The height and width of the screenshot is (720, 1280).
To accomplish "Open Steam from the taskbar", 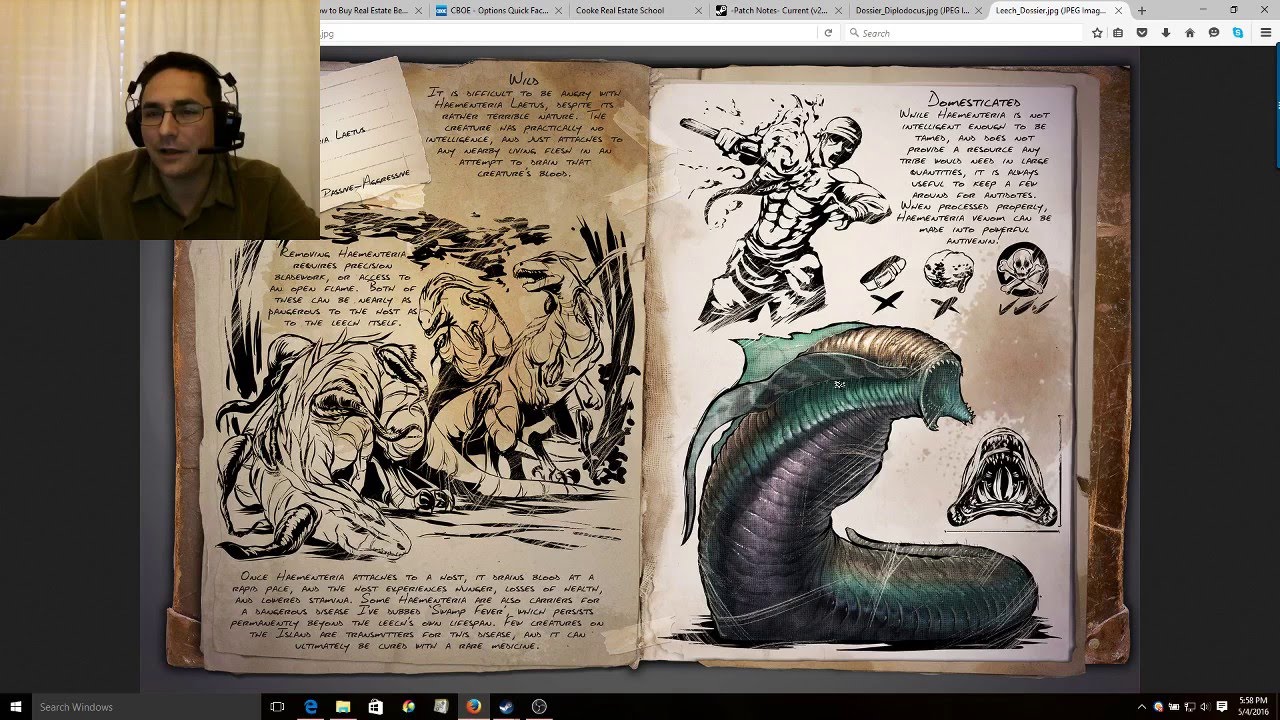I will point(506,707).
